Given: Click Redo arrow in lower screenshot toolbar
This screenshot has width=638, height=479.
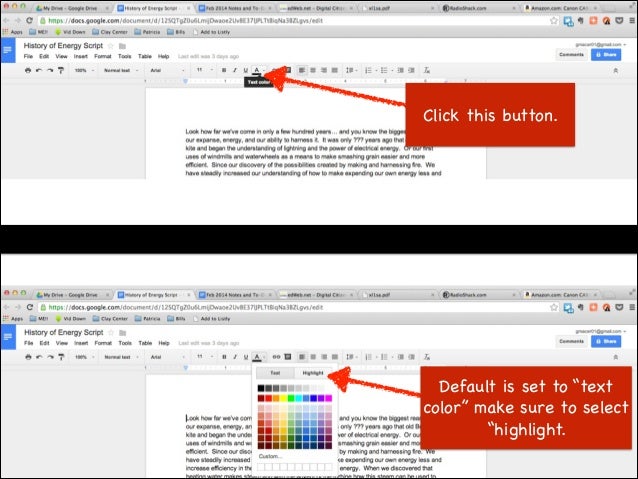Looking at the screenshot, I should 50,357.
